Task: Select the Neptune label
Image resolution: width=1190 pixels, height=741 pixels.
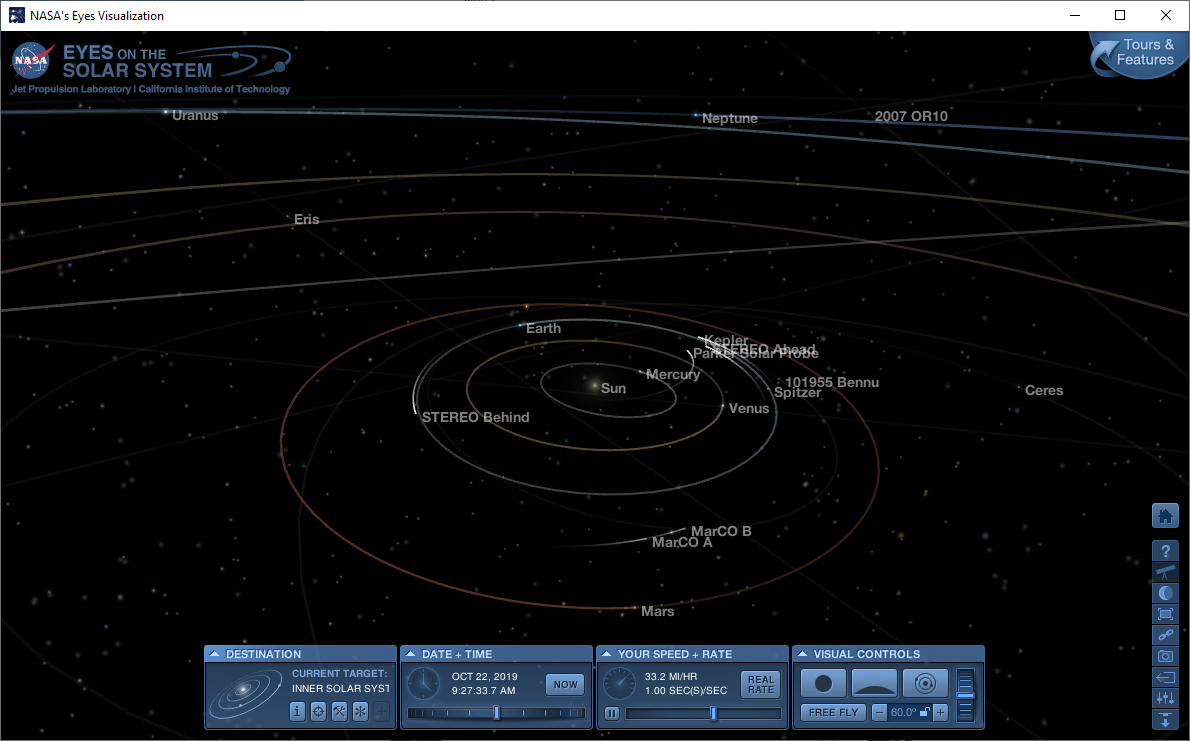Action: click(729, 118)
